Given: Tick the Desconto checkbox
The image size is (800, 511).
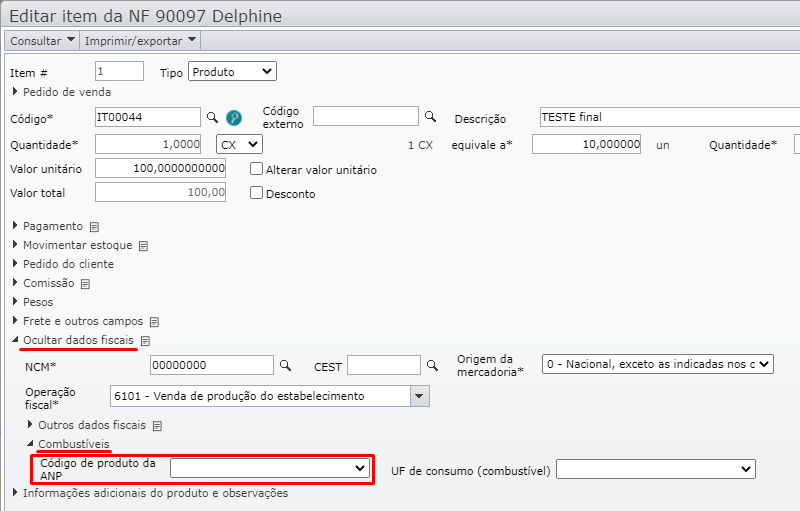Looking at the screenshot, I should (x=256, y=193).
